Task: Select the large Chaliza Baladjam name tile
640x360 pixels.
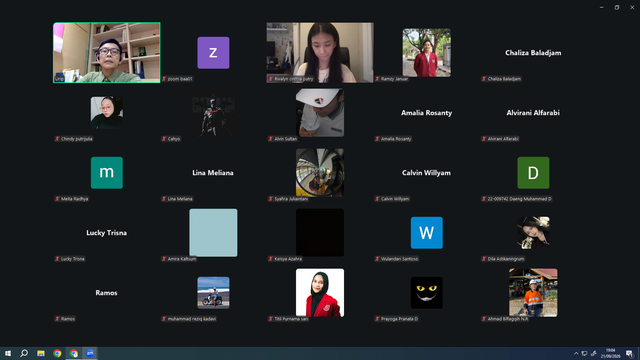Action: [533, 53]
